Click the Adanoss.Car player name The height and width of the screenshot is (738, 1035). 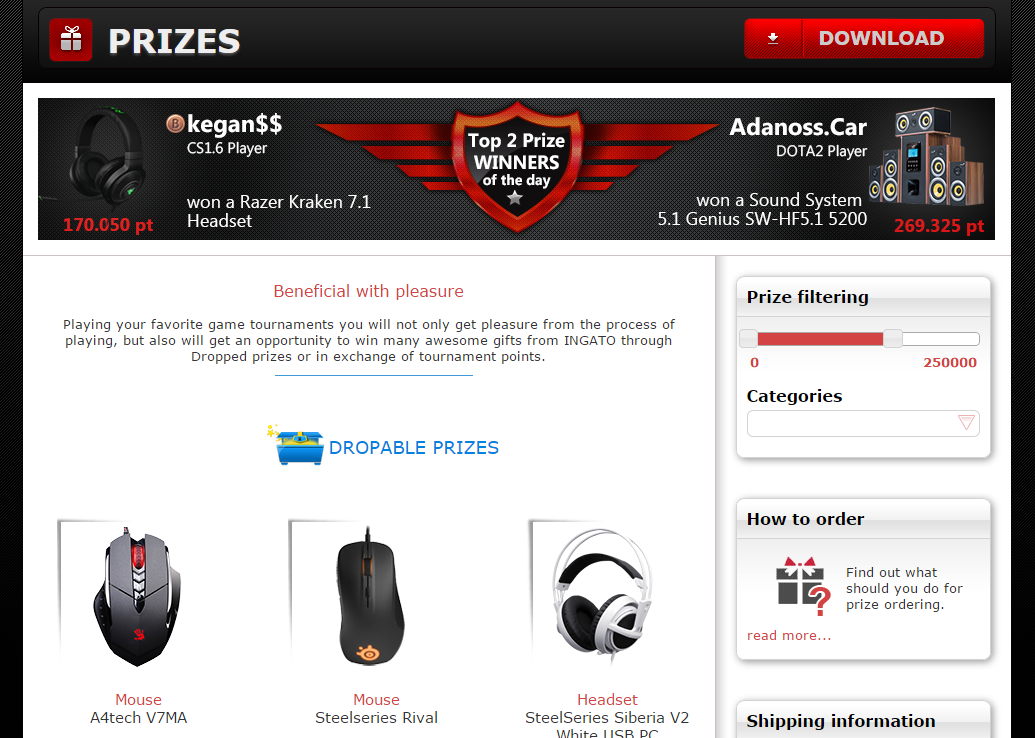[798, 127]
